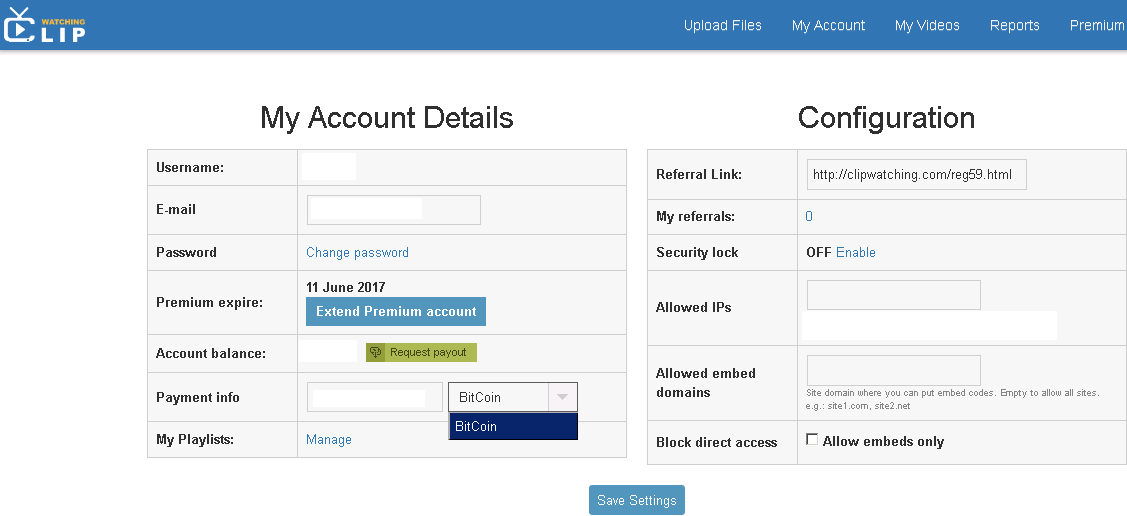Viewport: 1127px width, 516px height.
Task: Expand the payment method dropdown arrow
Action: (563, 397)
